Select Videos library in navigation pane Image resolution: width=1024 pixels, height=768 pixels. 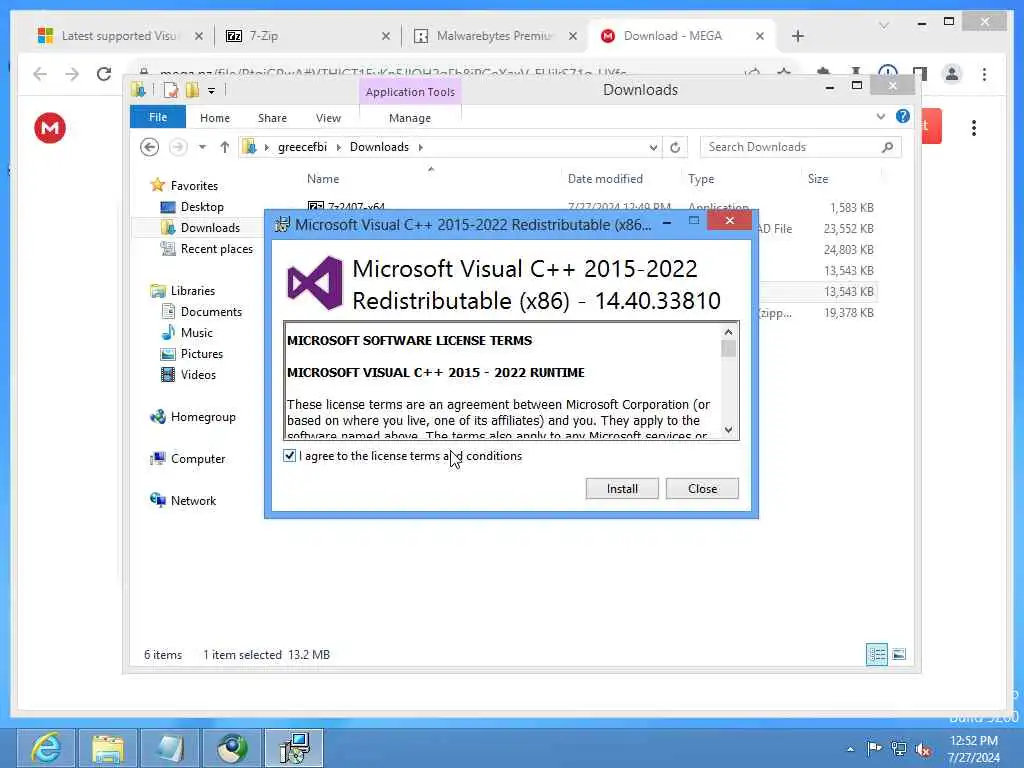point(198,374)
